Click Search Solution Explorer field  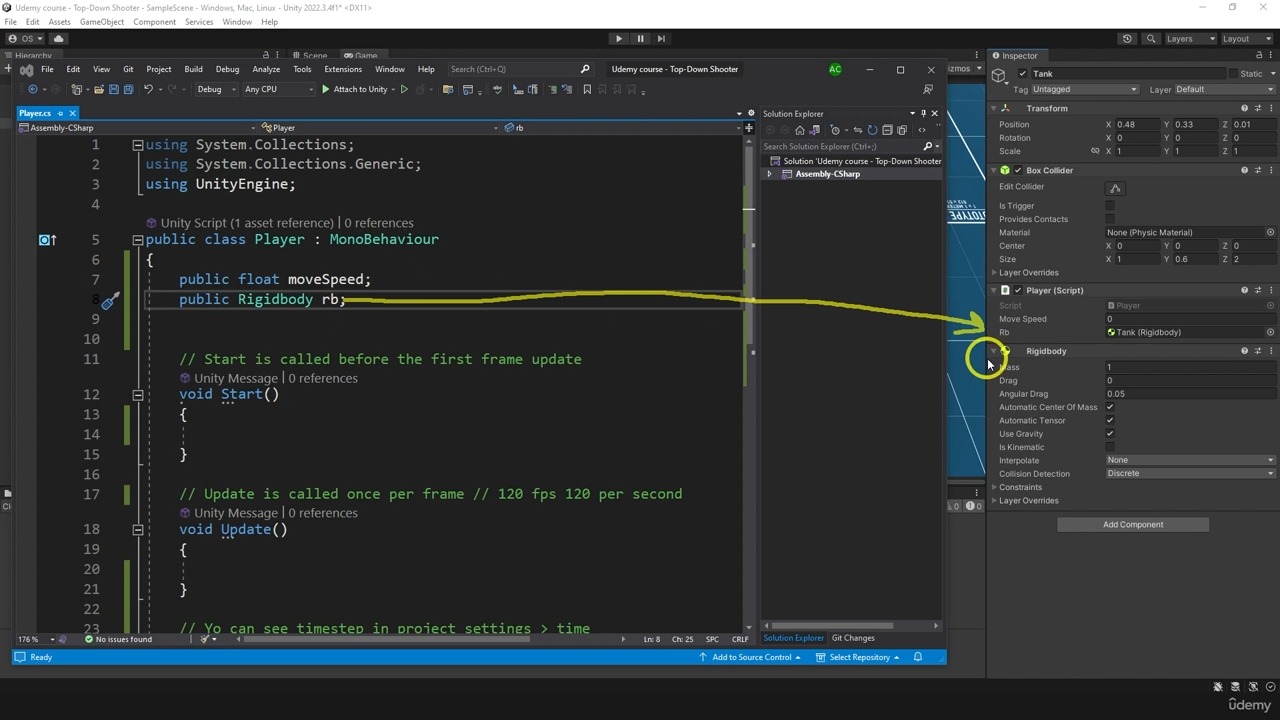850,146
